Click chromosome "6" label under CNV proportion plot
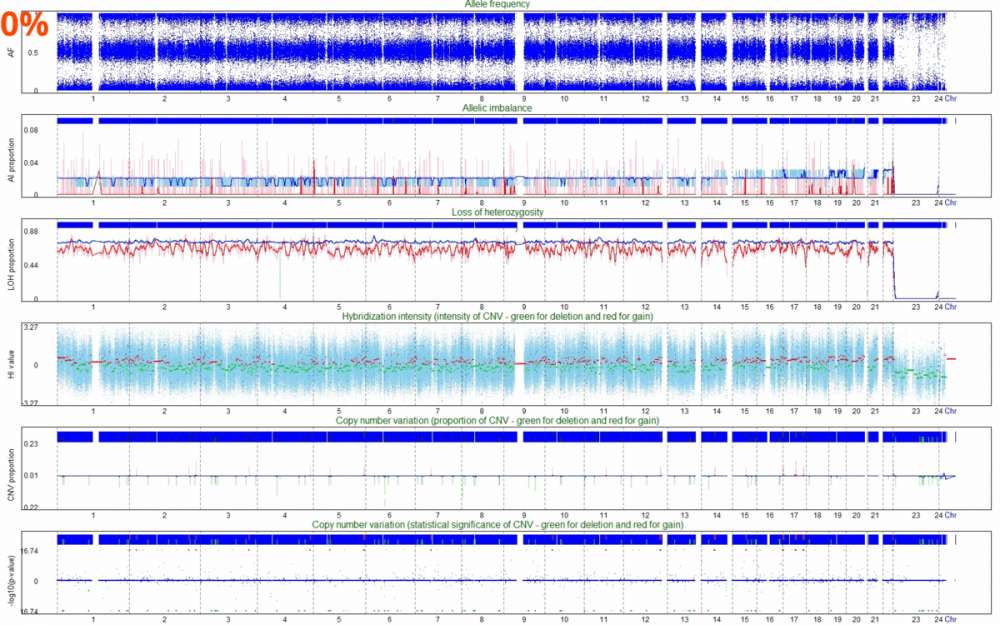The width and height of the screenshot is (1000, 625). (x=389, y=515)
